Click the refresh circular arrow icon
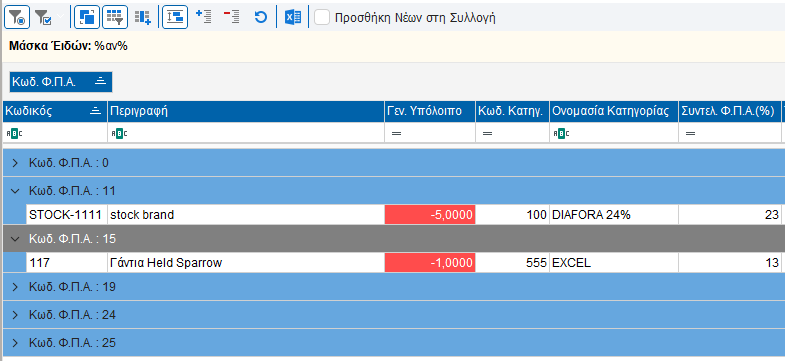This screenshot has height=361, width=785. (x=260, y=18)
